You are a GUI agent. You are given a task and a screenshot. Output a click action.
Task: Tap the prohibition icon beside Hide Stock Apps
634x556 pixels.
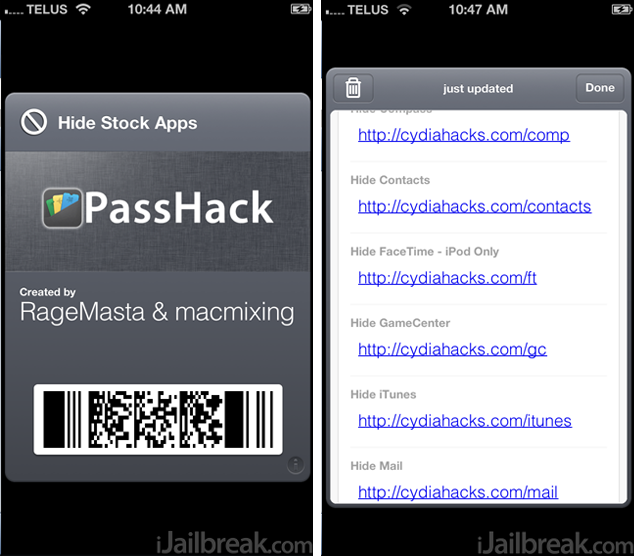click(34, 122)
